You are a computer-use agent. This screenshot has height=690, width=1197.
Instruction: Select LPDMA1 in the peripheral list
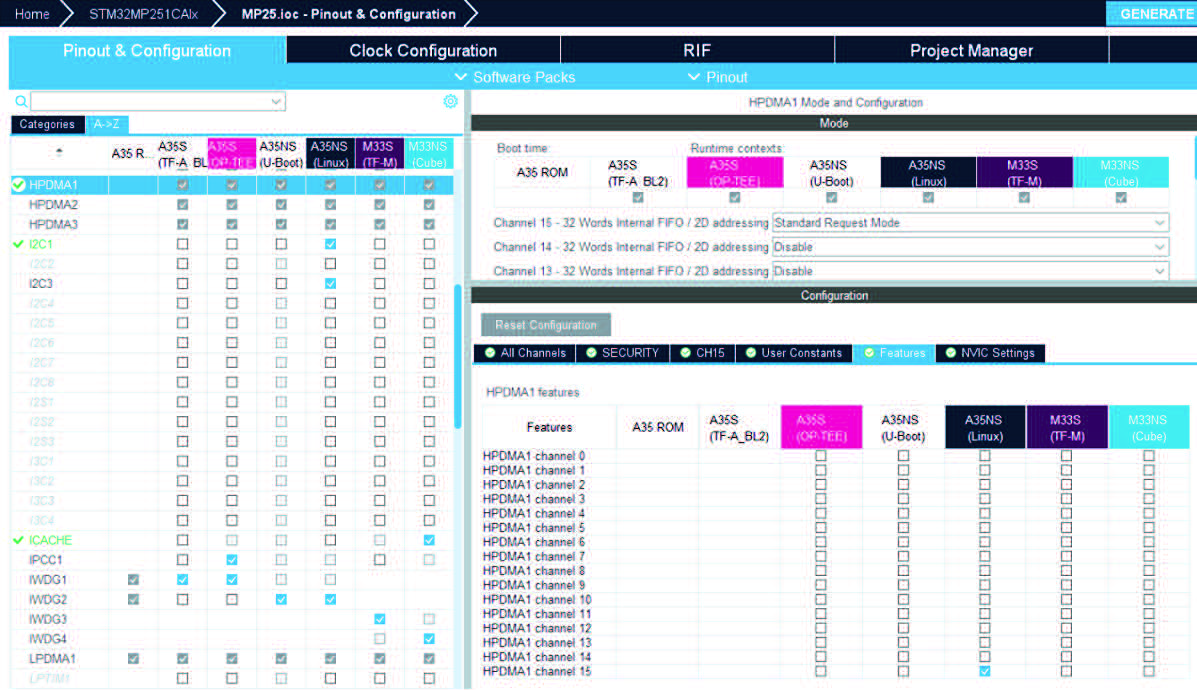click(x=52, y=659)
